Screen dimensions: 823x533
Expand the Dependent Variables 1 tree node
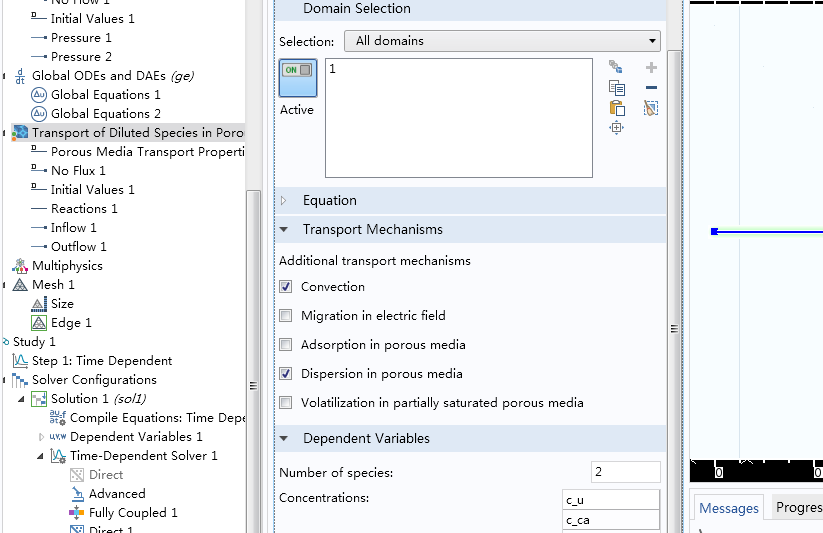(x=41, y=437)
